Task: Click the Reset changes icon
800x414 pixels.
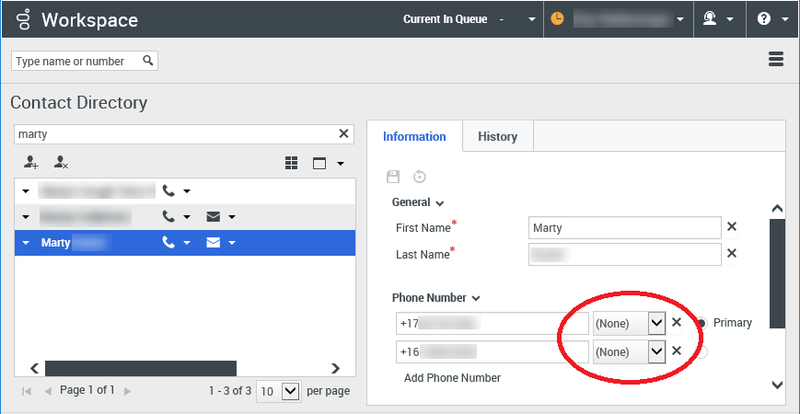Action: point(420,177)
